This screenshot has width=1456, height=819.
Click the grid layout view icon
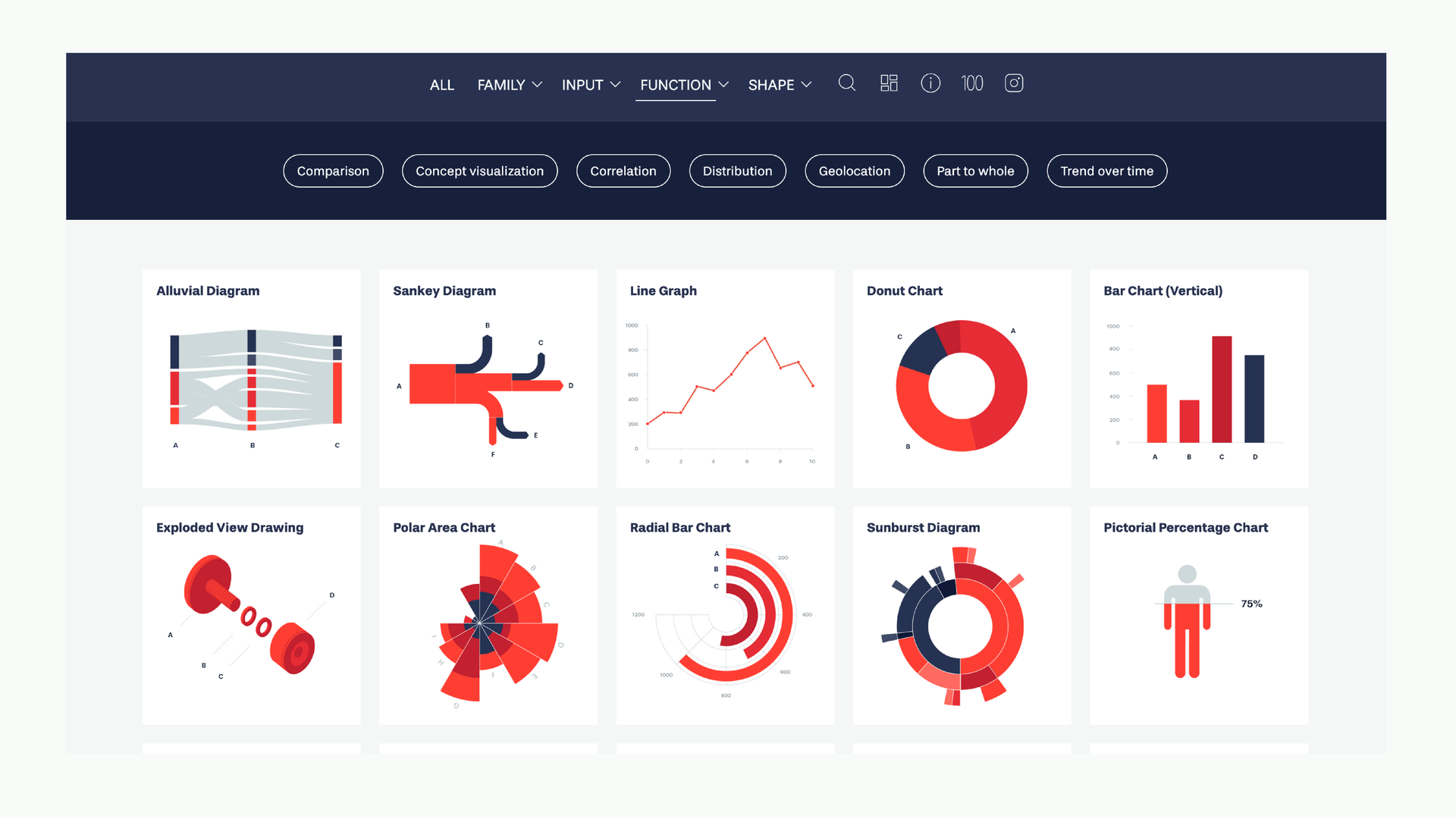[889, 83]
